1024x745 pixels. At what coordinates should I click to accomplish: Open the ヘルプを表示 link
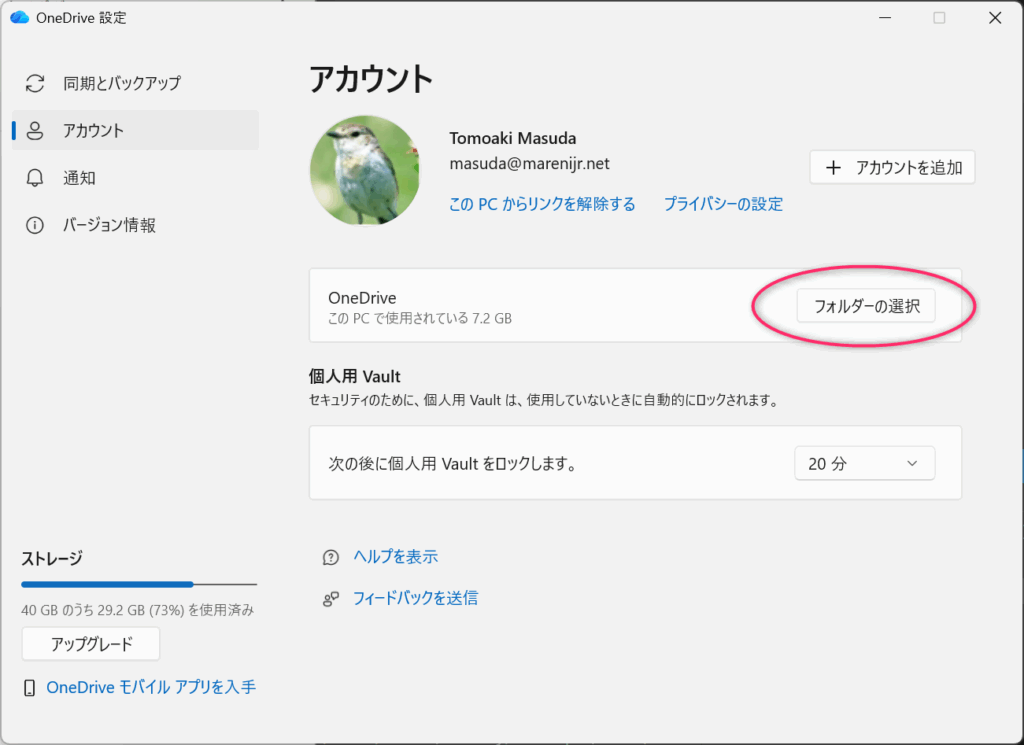[x=395, y=557]
